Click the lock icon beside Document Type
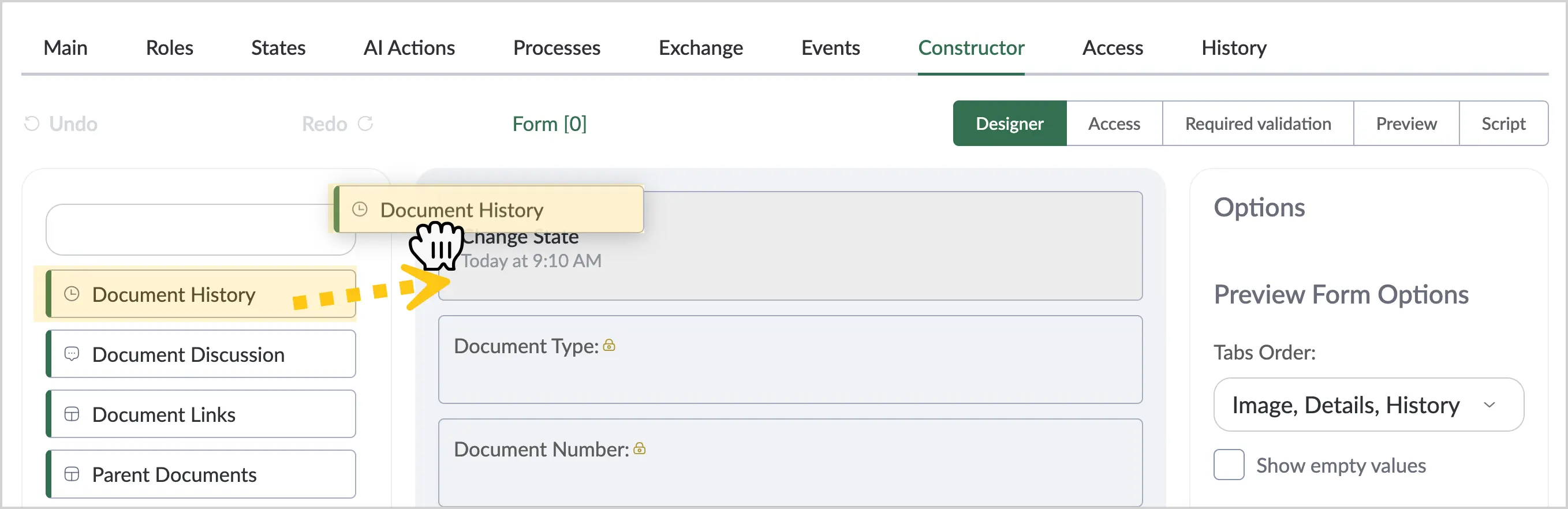Viewport: 1568px width, 509px height. click(x=609, y=346)
